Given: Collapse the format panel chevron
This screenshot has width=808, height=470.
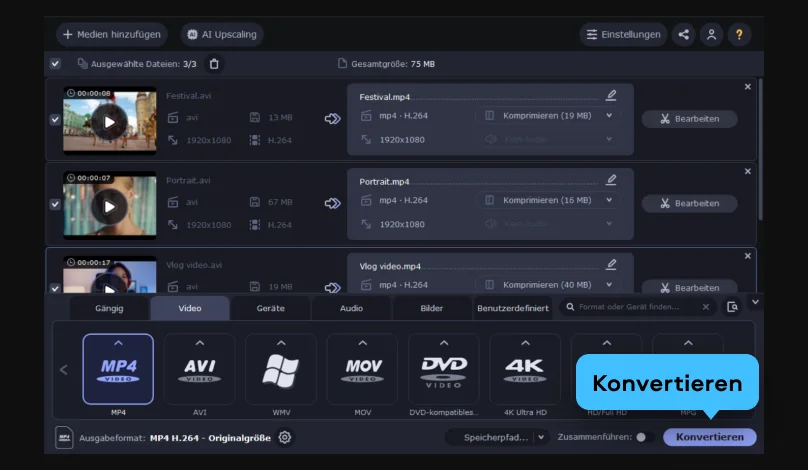Looking at the screenshot, I should coord(755,302).
